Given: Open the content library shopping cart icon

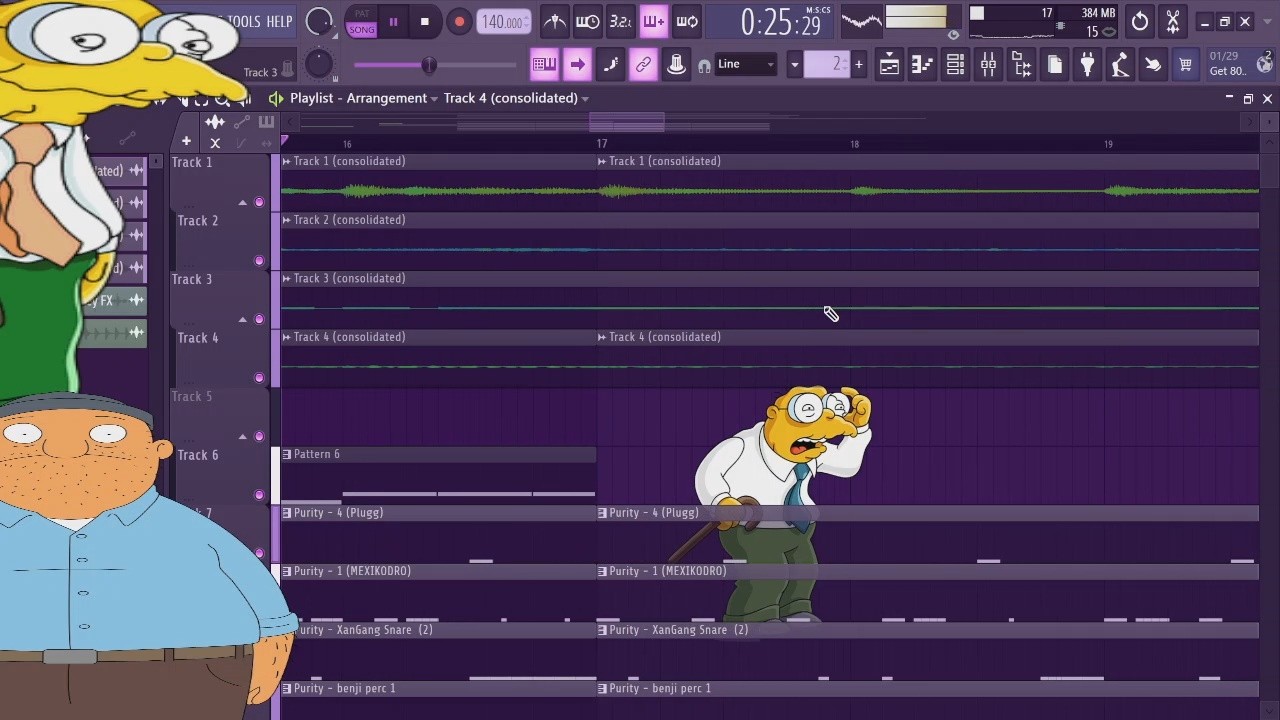Looking at the screenshot, I should [1186, 65].
